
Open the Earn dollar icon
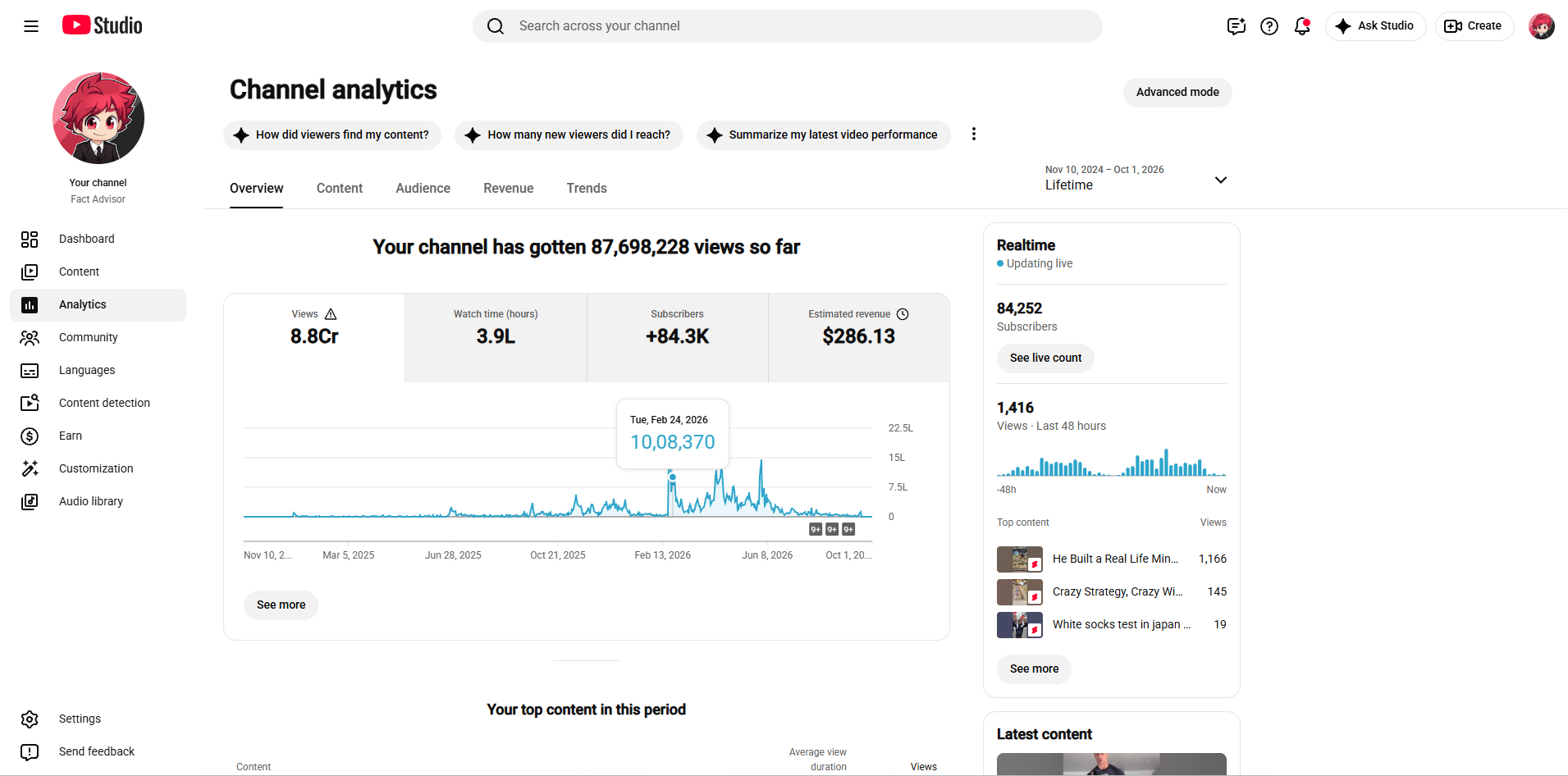(30, 436)
